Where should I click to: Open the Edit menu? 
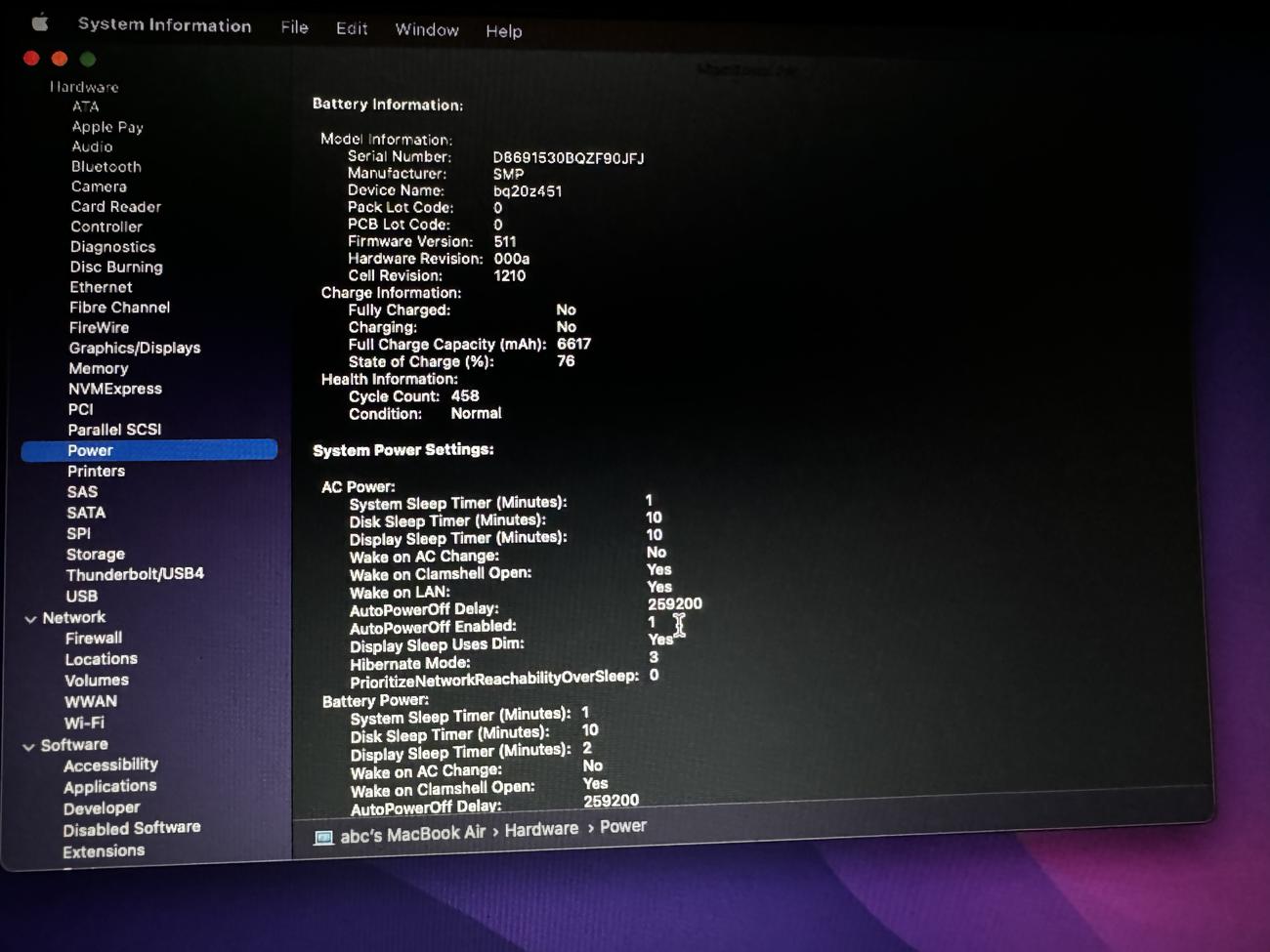tap(352, 28)
